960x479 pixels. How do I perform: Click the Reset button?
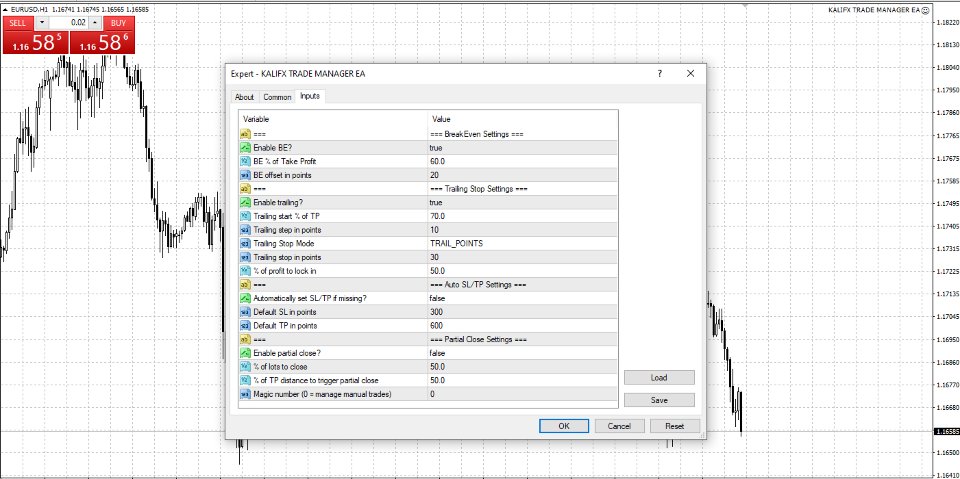point(675,426)
